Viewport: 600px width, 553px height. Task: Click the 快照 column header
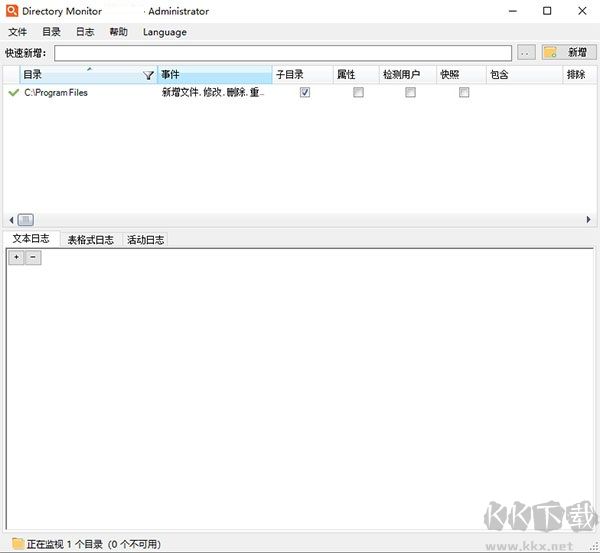(x=461, y=75)
